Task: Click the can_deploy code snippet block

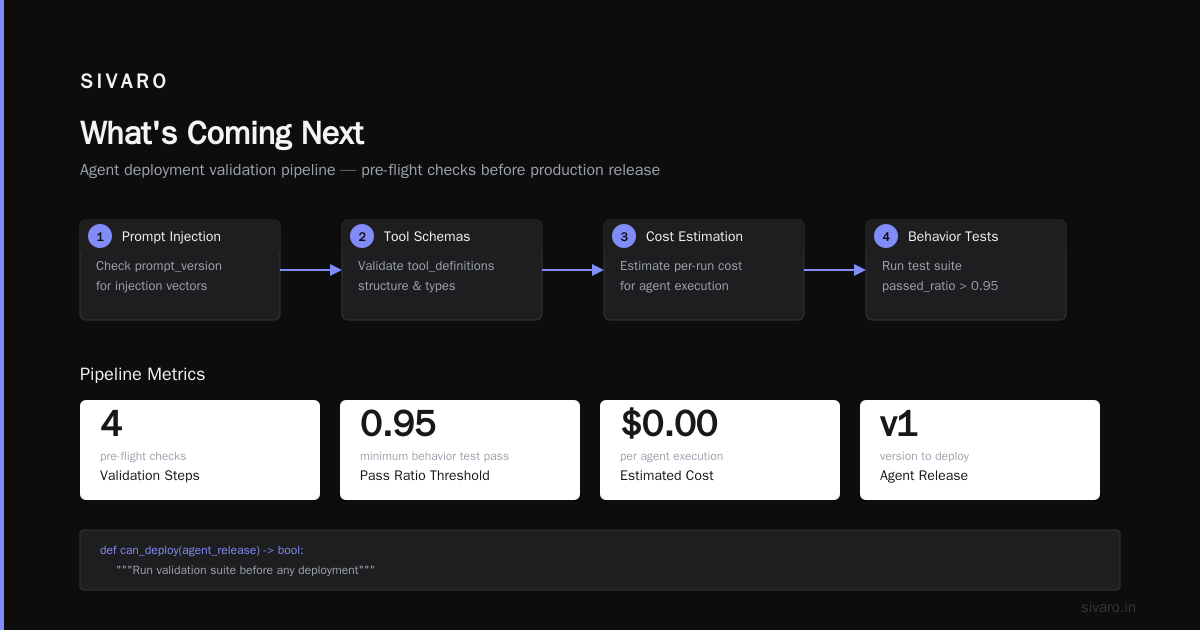Action: 600,560
